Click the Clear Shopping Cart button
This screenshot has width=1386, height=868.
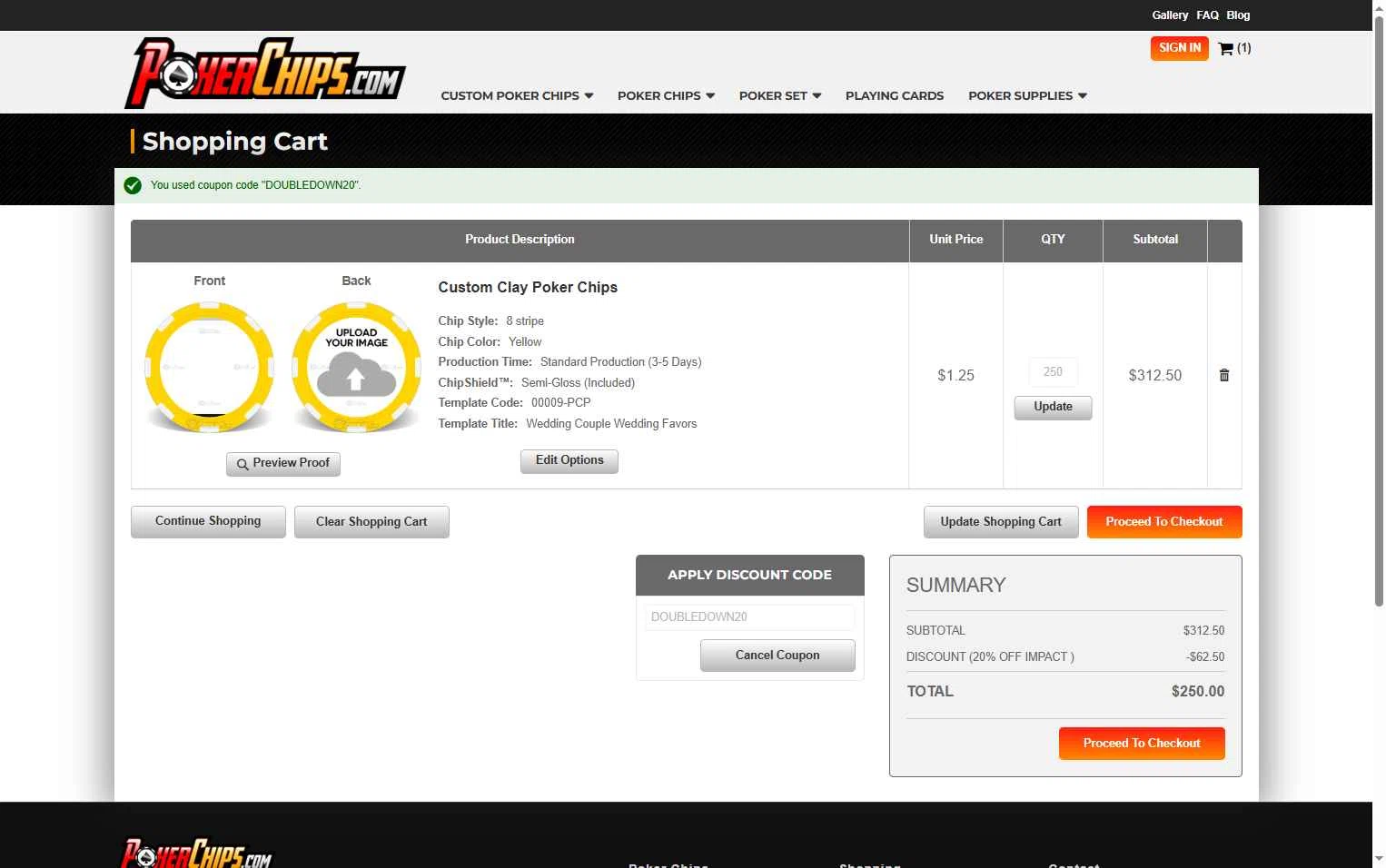click(x=371, y=522)
